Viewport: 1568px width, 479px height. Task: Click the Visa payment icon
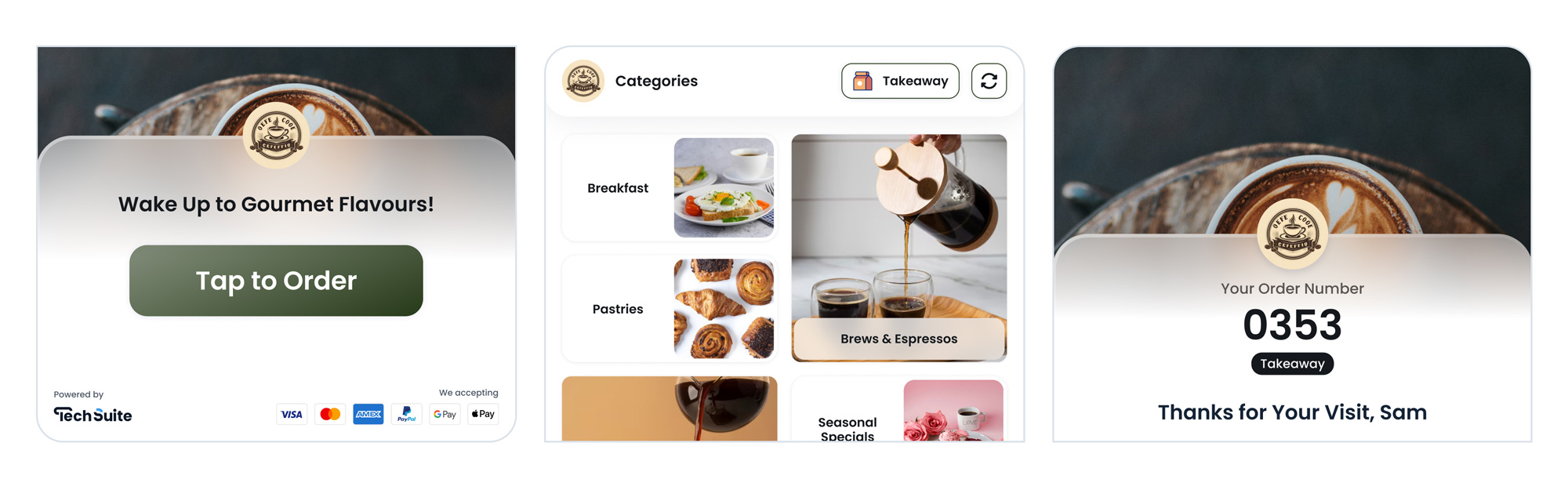pos(292,414)
